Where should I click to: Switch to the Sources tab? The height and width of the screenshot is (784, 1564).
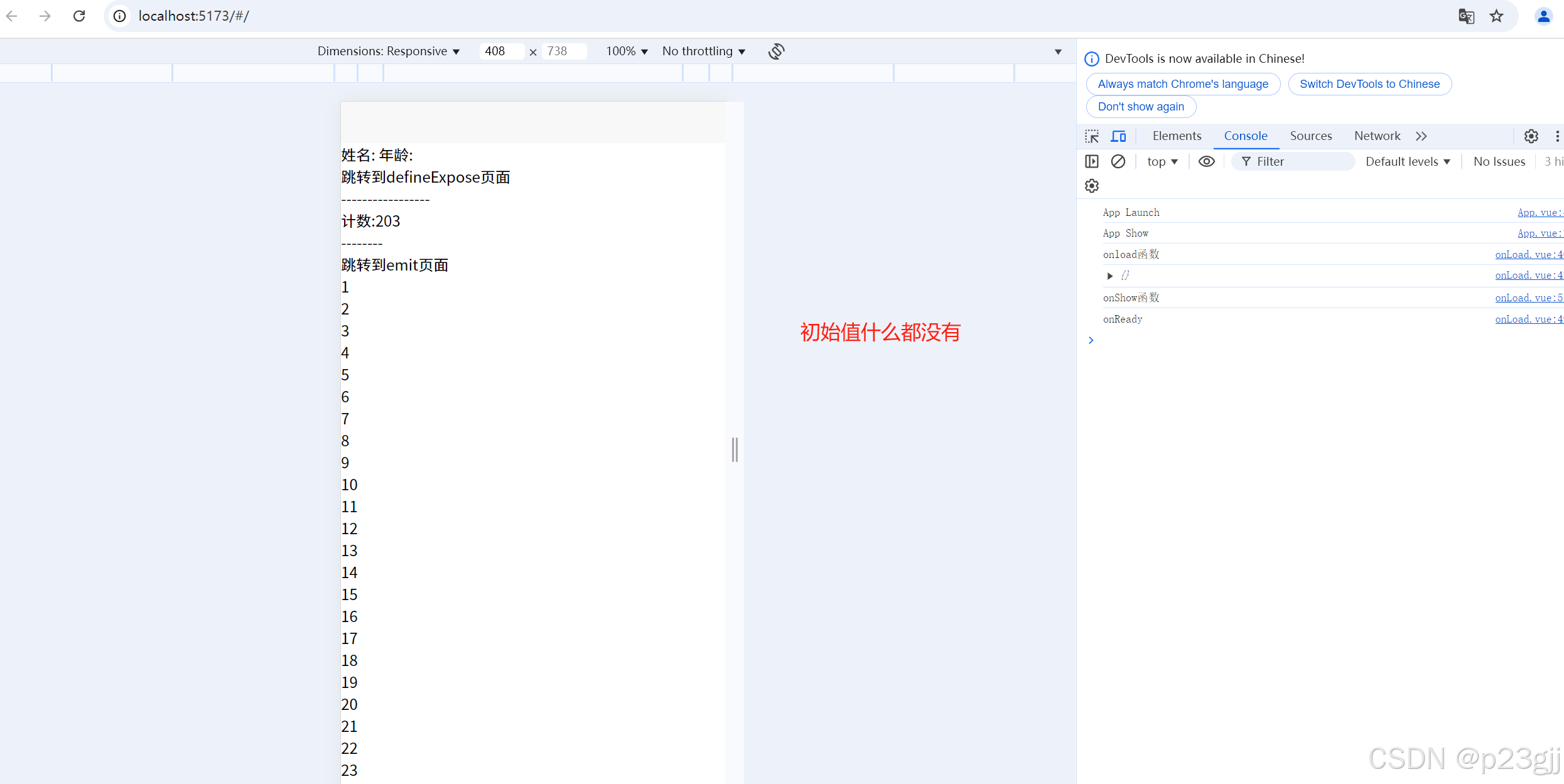1310,136
